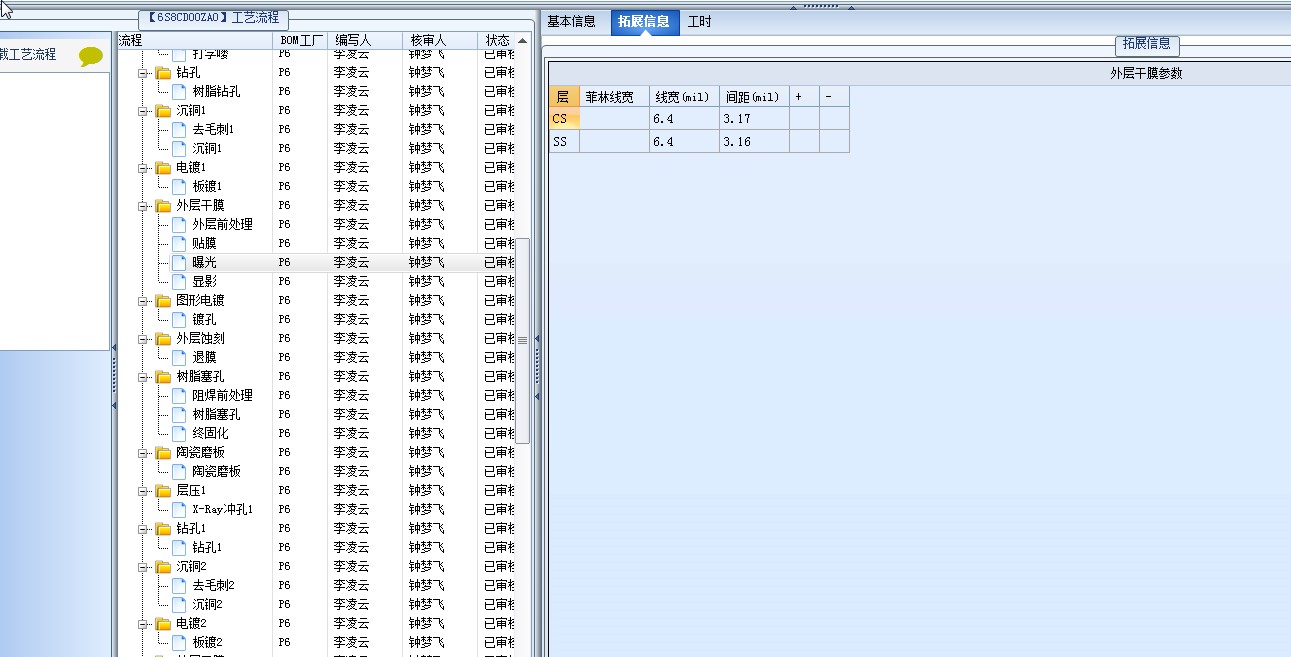
Task: Collapse the 外层干膜 folder node
Action: [x=143, y=206]
